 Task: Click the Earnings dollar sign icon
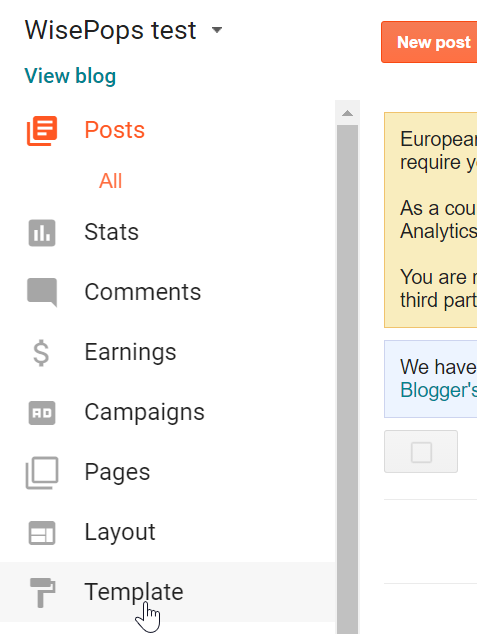[41, 353]
